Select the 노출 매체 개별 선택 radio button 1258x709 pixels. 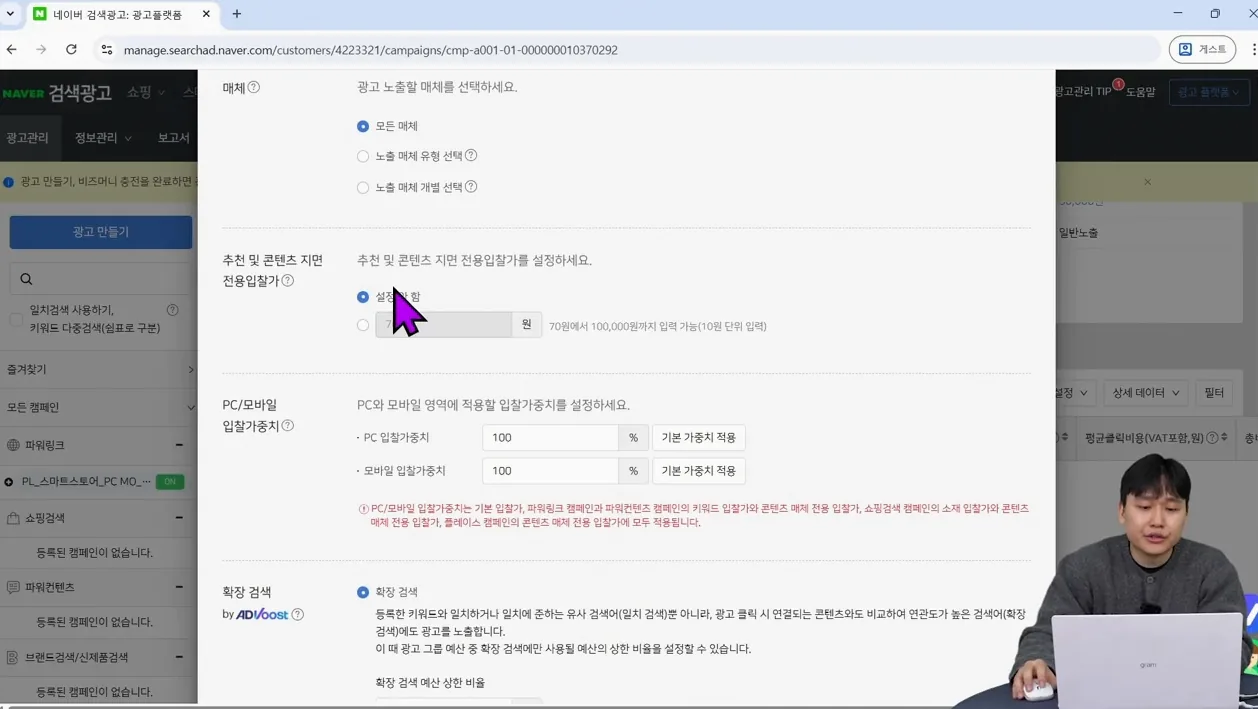click(363, 187)
